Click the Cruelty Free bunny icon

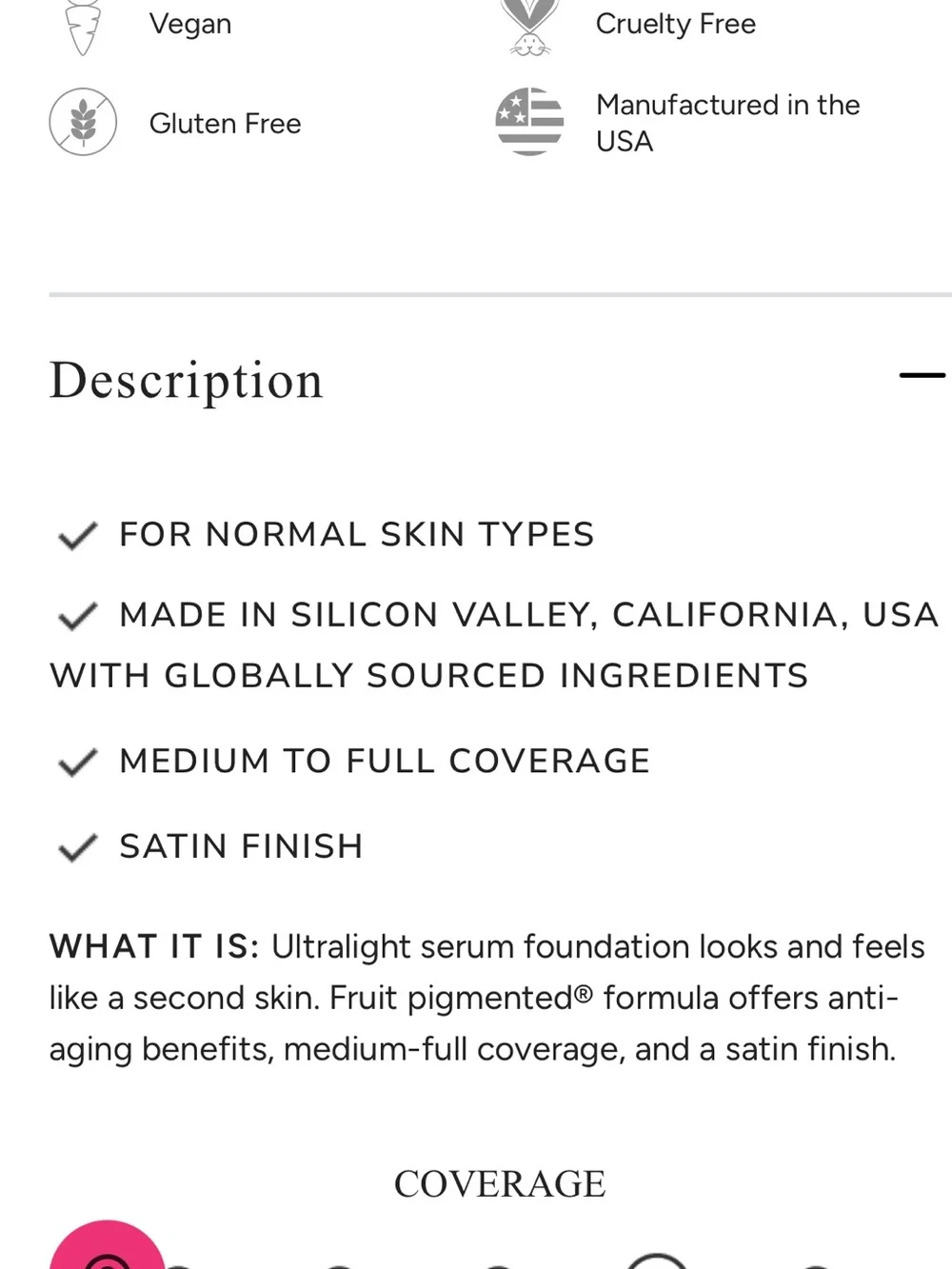click(530, 27)
